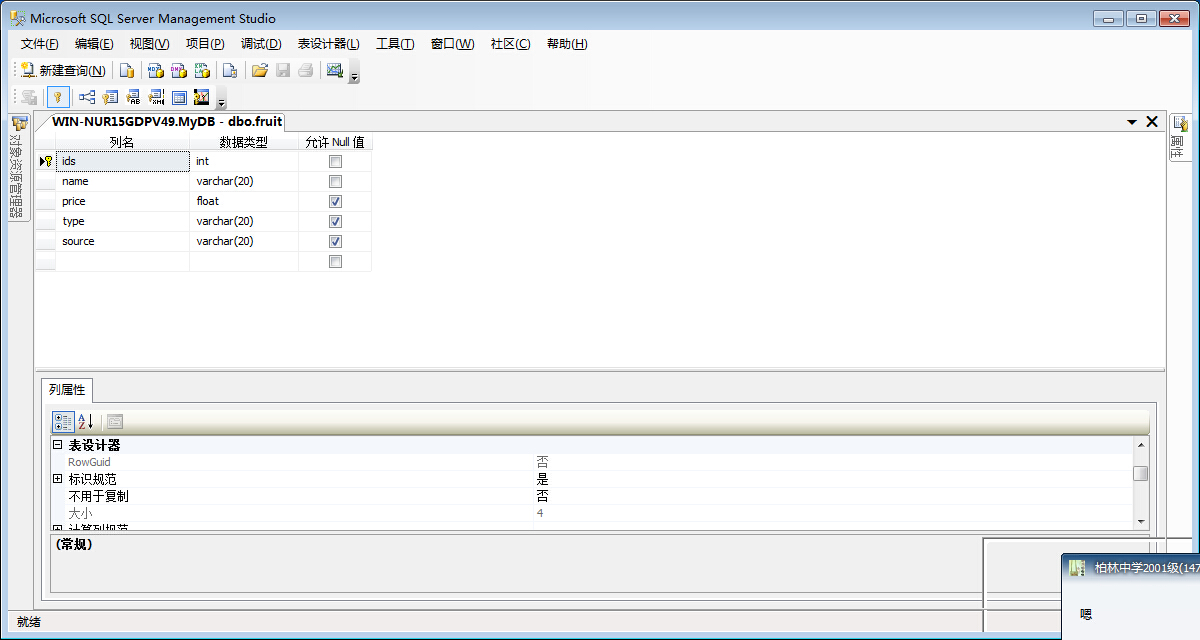Click the source column name cell
Image resolution: width=1200 pixels, height=640 pixels.
click(122, 241)
